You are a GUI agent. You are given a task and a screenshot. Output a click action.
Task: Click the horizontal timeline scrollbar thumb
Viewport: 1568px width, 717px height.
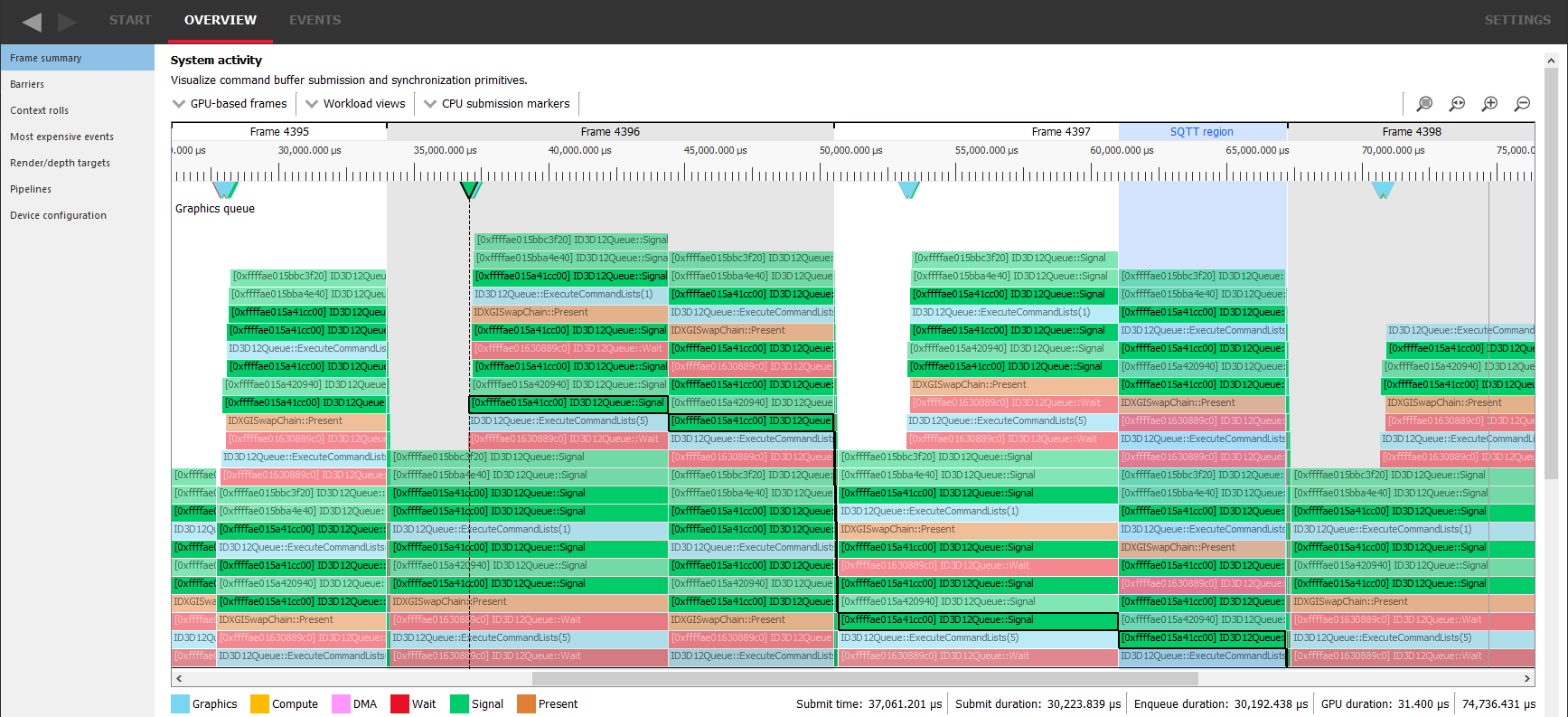tap(864, 678)
